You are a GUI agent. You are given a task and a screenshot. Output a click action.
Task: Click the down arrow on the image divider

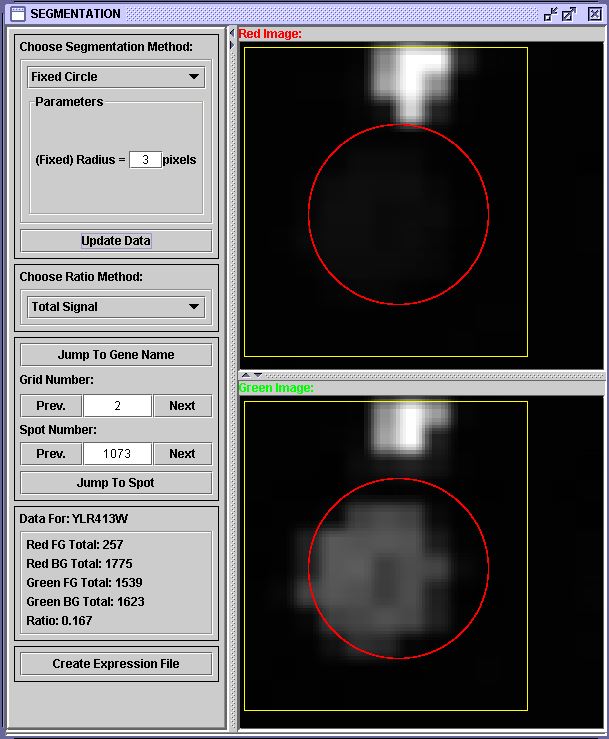258,375
